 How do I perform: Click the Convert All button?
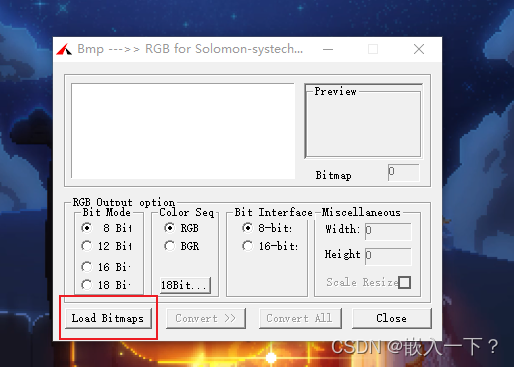[x=300, y=318]
